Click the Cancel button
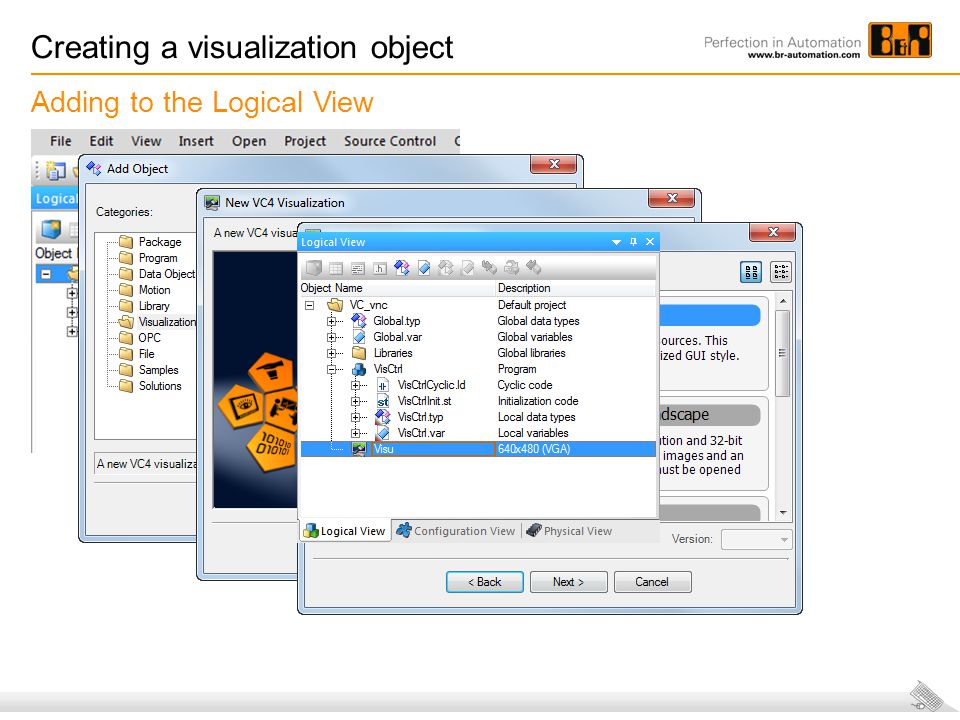This screenshot has width=960, height=720. point(651,582)
